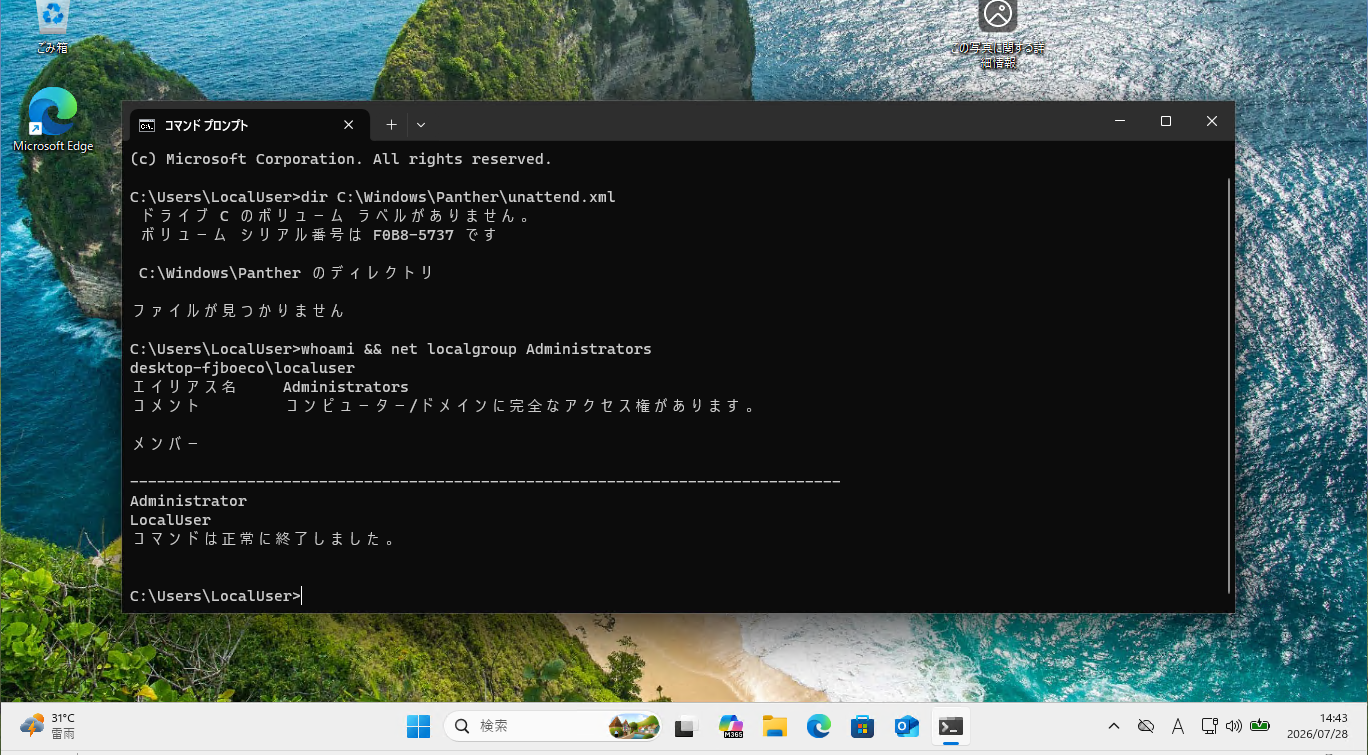Close the コマンド プロンプト tab

(x=348, y=125)
